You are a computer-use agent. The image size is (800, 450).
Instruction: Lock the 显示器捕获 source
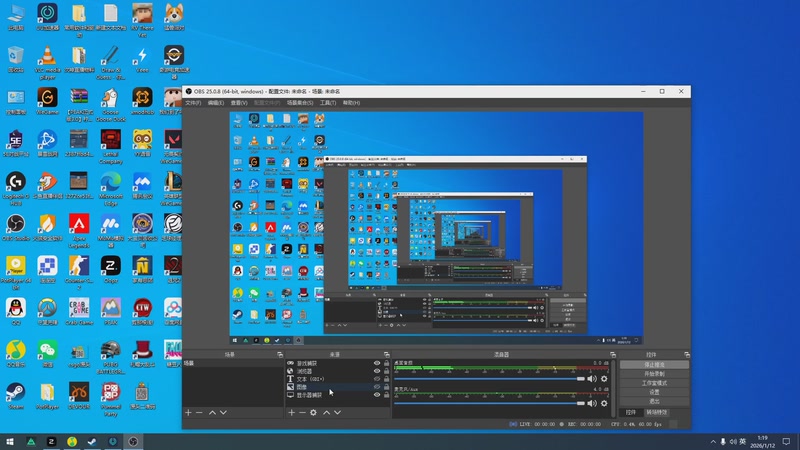[386, 395]
